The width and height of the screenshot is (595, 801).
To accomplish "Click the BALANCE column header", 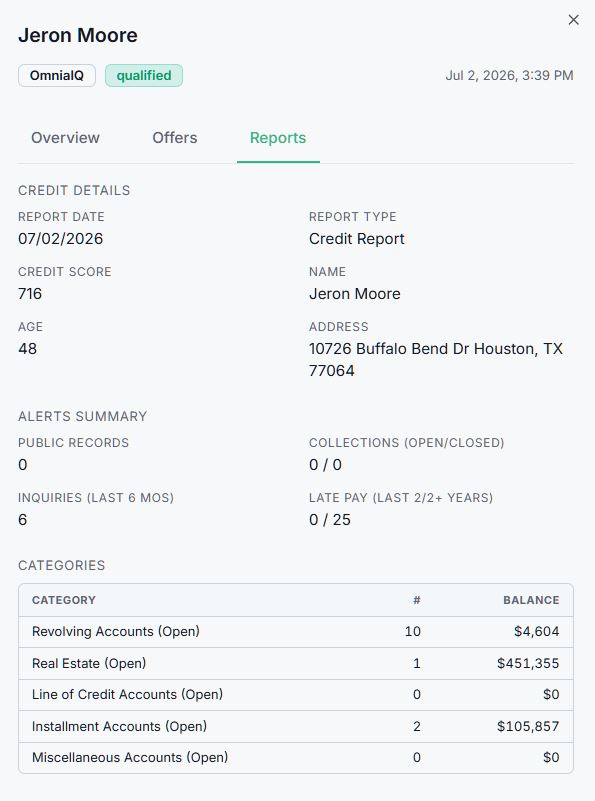I will 531,600.
